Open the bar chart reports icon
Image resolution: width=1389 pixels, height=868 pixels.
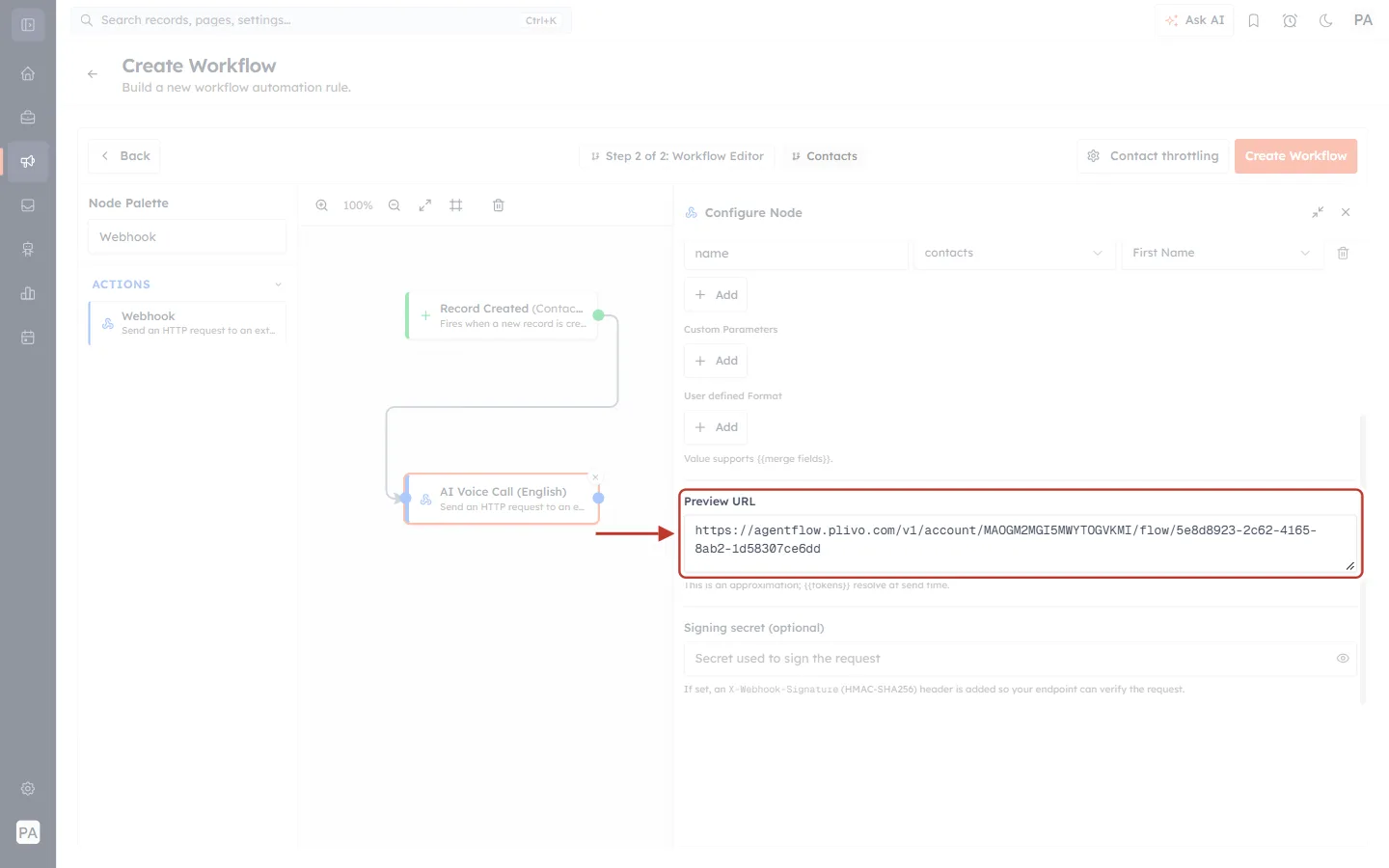tap(28, 293)
